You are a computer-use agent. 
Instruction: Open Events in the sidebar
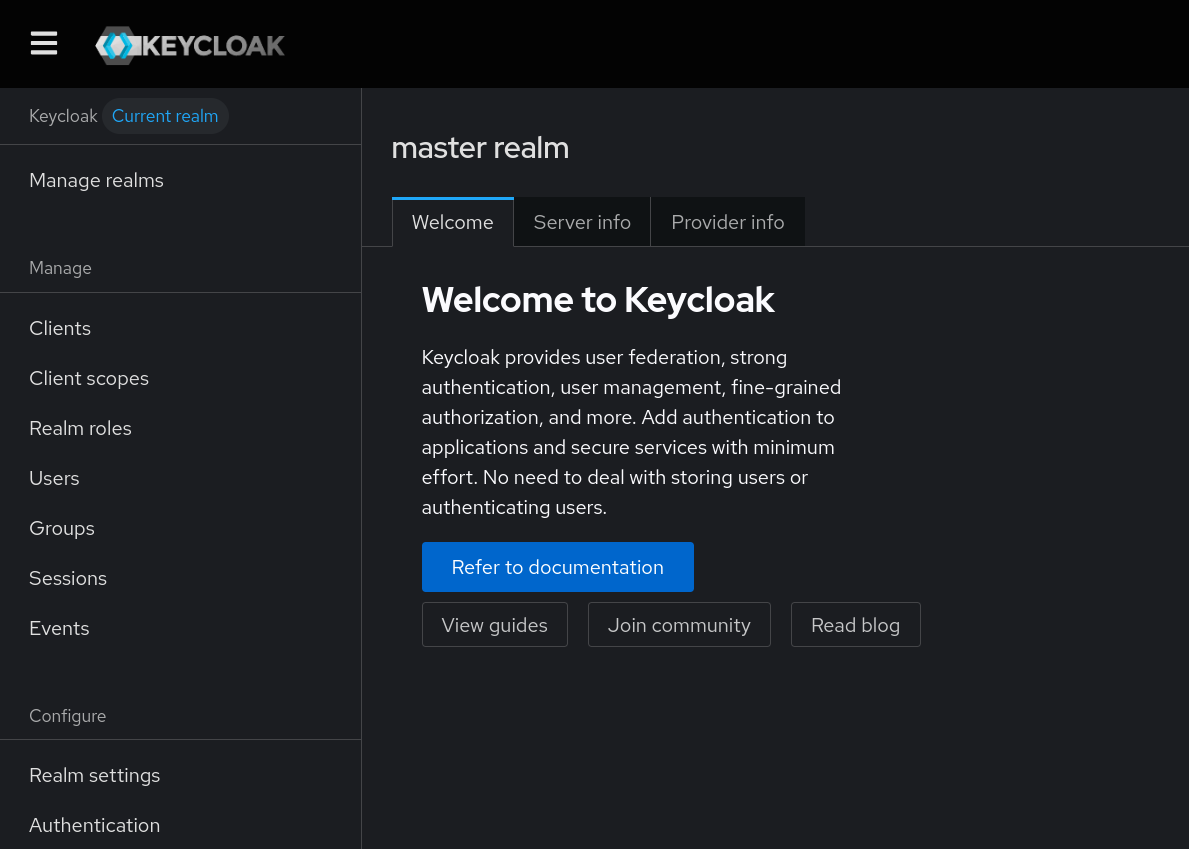coord(59,628)
